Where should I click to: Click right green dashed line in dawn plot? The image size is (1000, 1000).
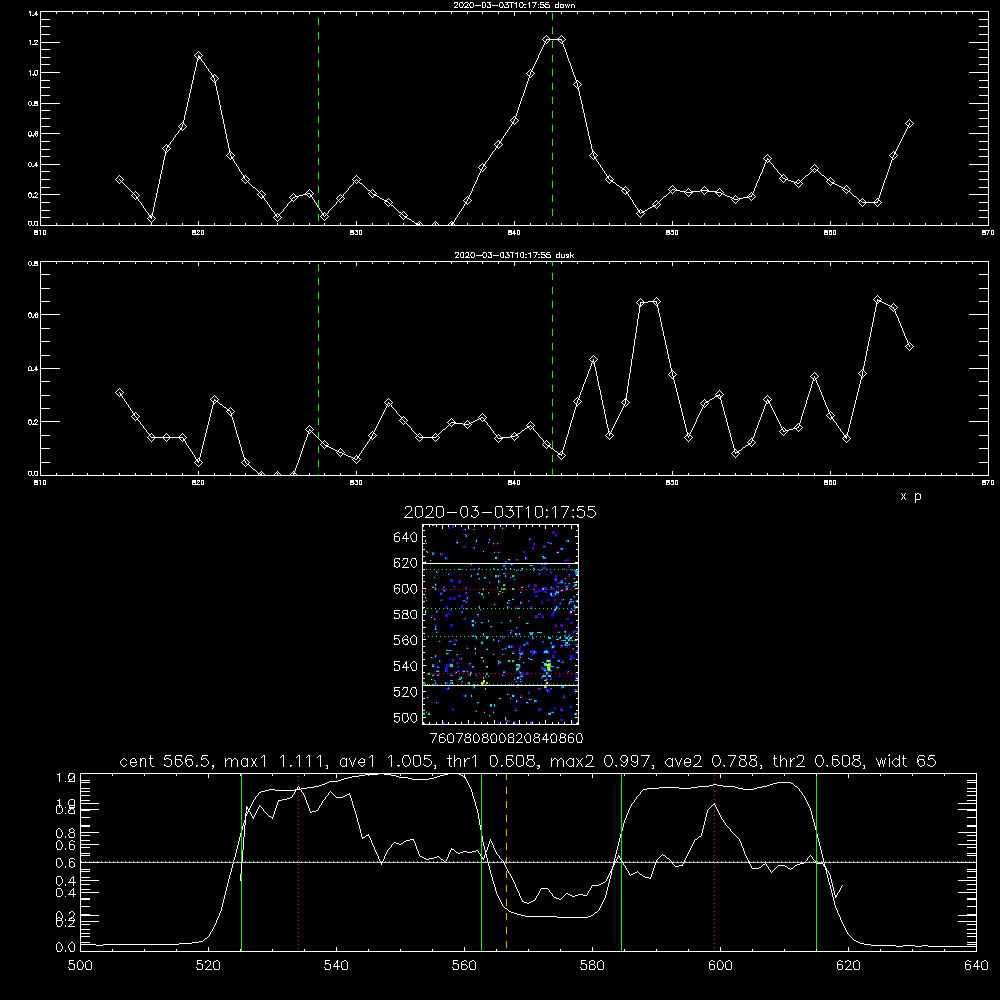click(x=552, y=118)
